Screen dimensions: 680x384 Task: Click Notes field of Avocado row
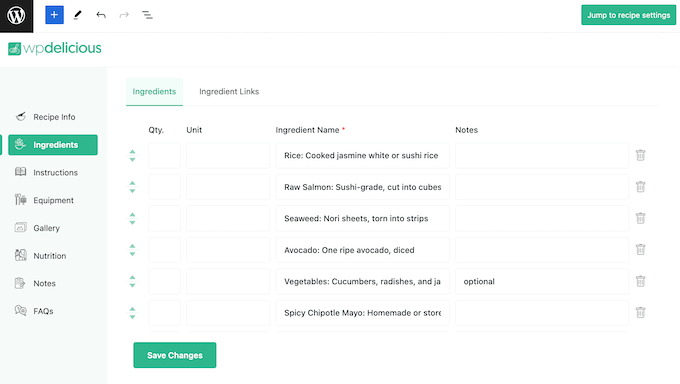tap(542, 250)
